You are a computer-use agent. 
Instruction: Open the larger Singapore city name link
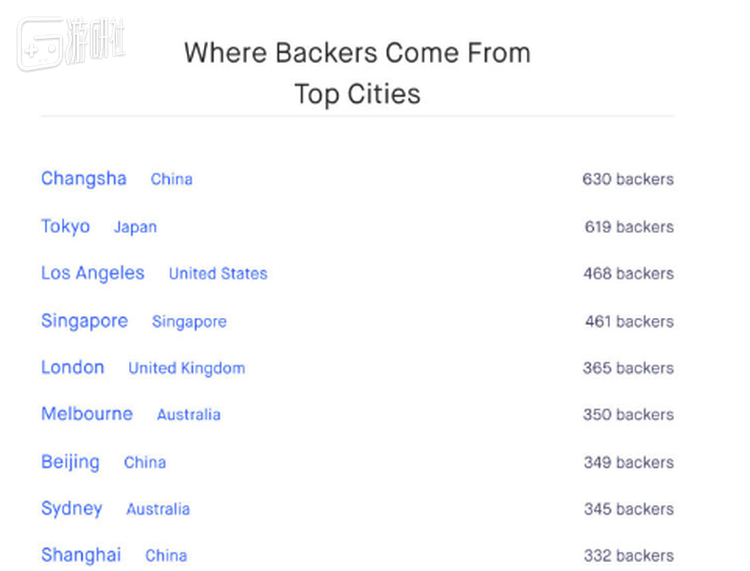[x=84, y=321]
